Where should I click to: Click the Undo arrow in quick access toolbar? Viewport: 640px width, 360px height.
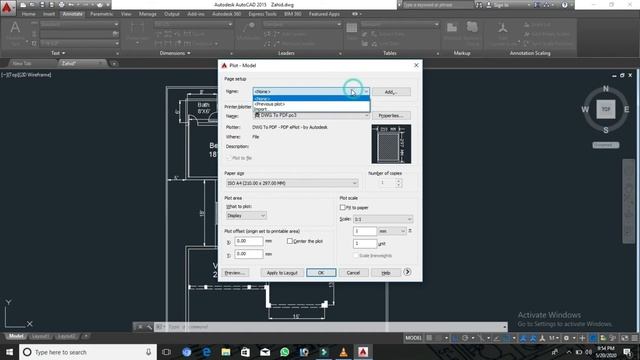coord(71,5)
